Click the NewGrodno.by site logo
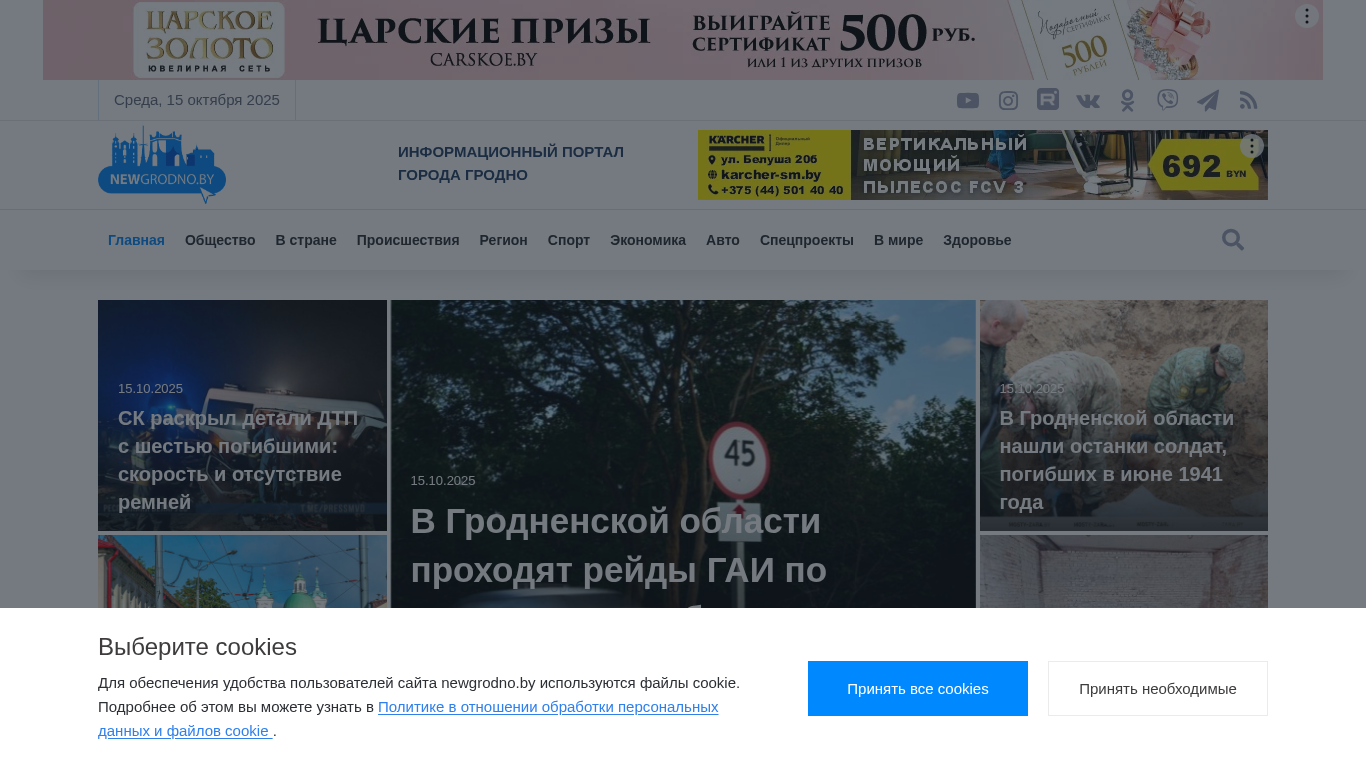 [x=162, y=165]
